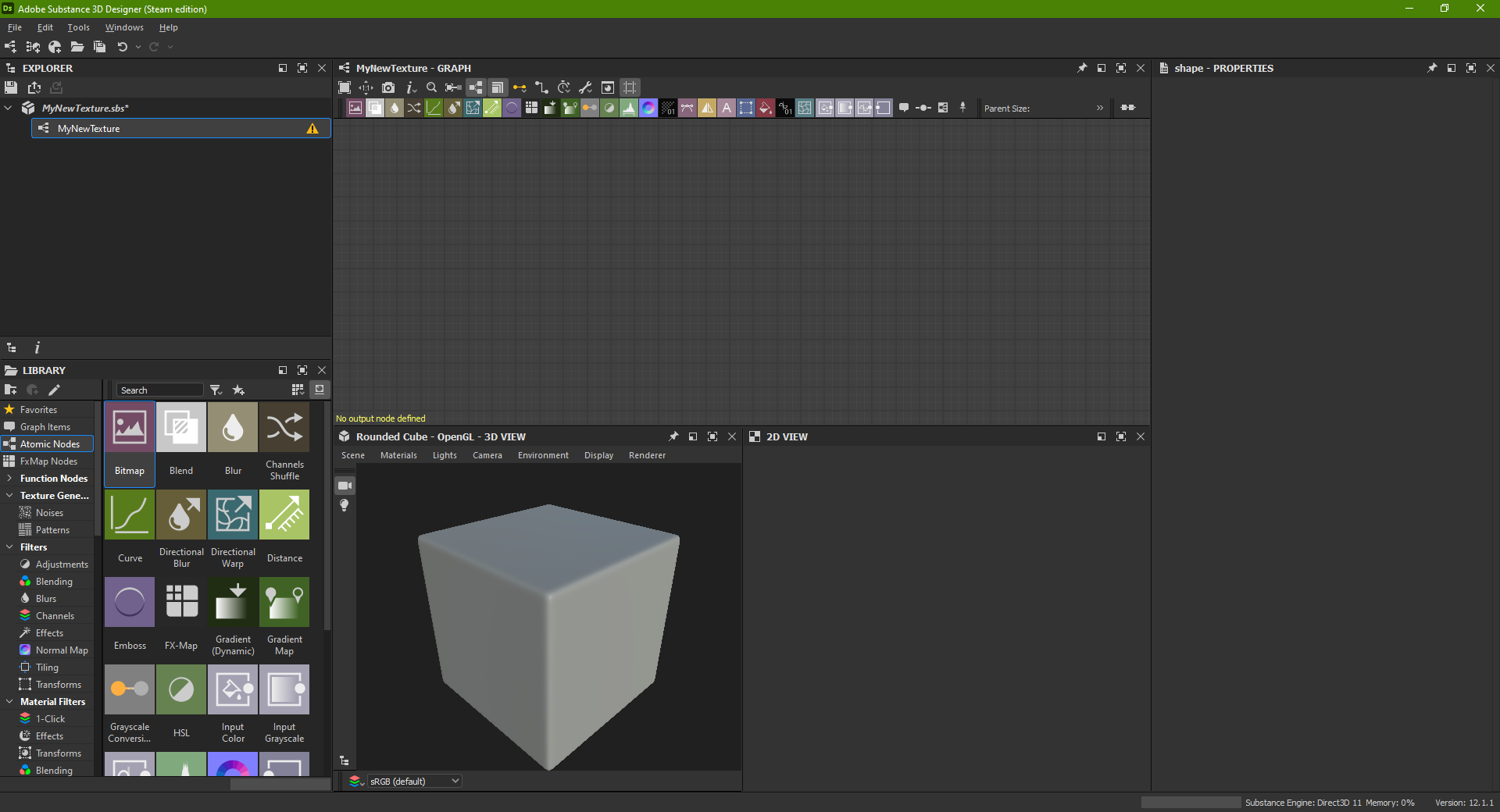Open the Windows menu

[x=124, y=27]
